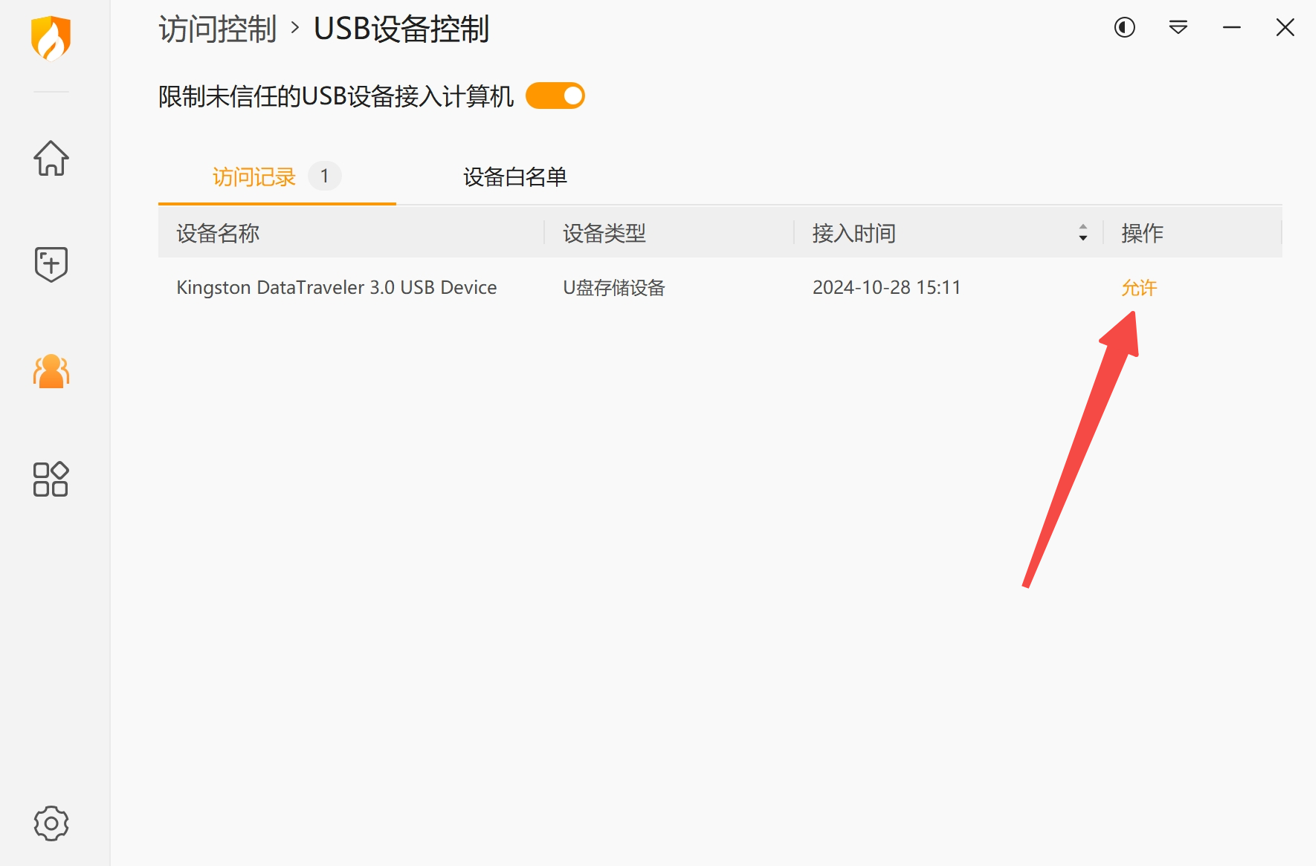Screen dimensions: 1316x866
Task: Select Kingston DataTraveler 3.0 USB Device row
Action: click(x=720, y=288)
